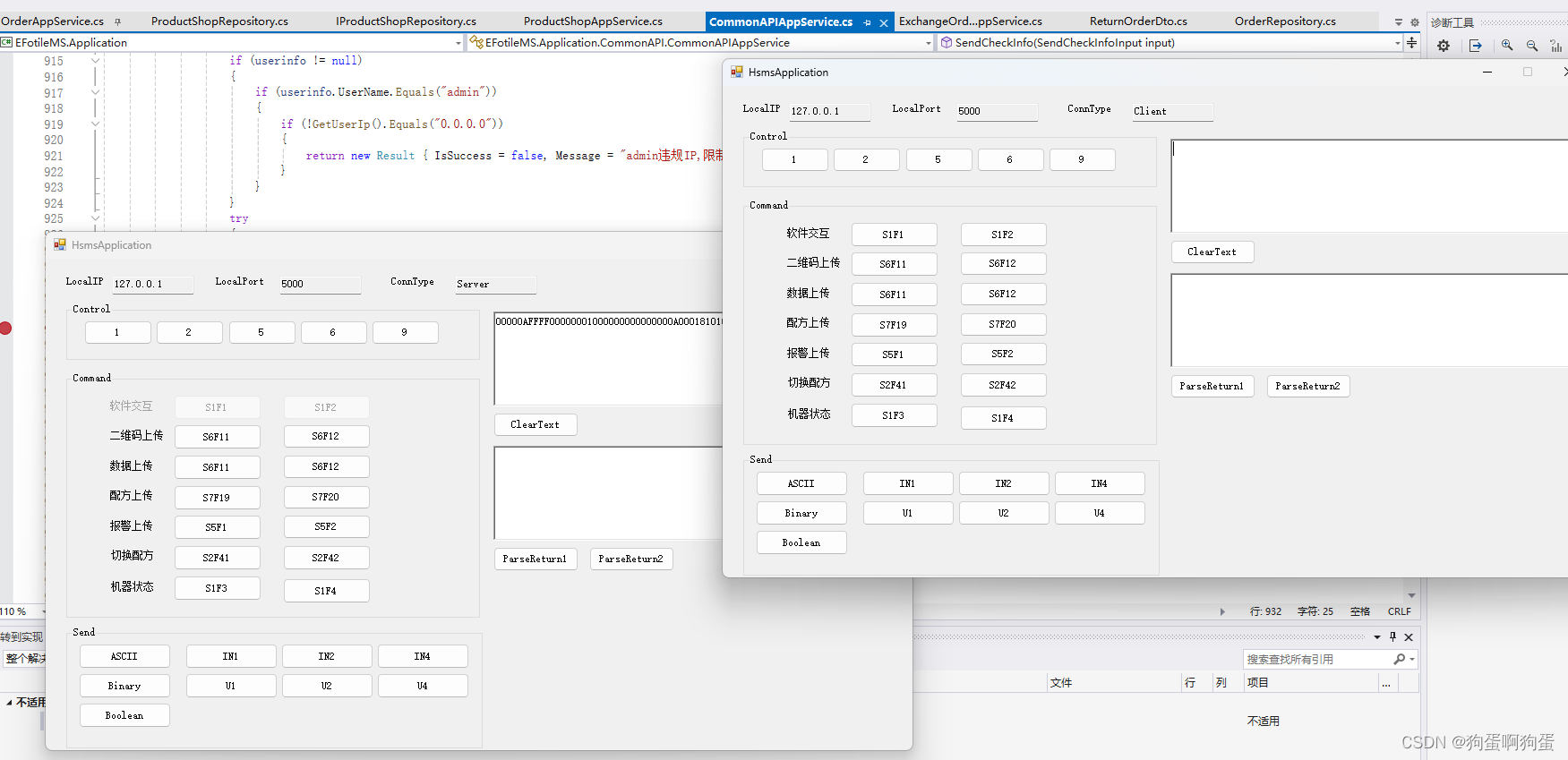Switch to IProductShopRepository.cs tab
This screenshot has width=1568, height=760.
coord(406,21)
